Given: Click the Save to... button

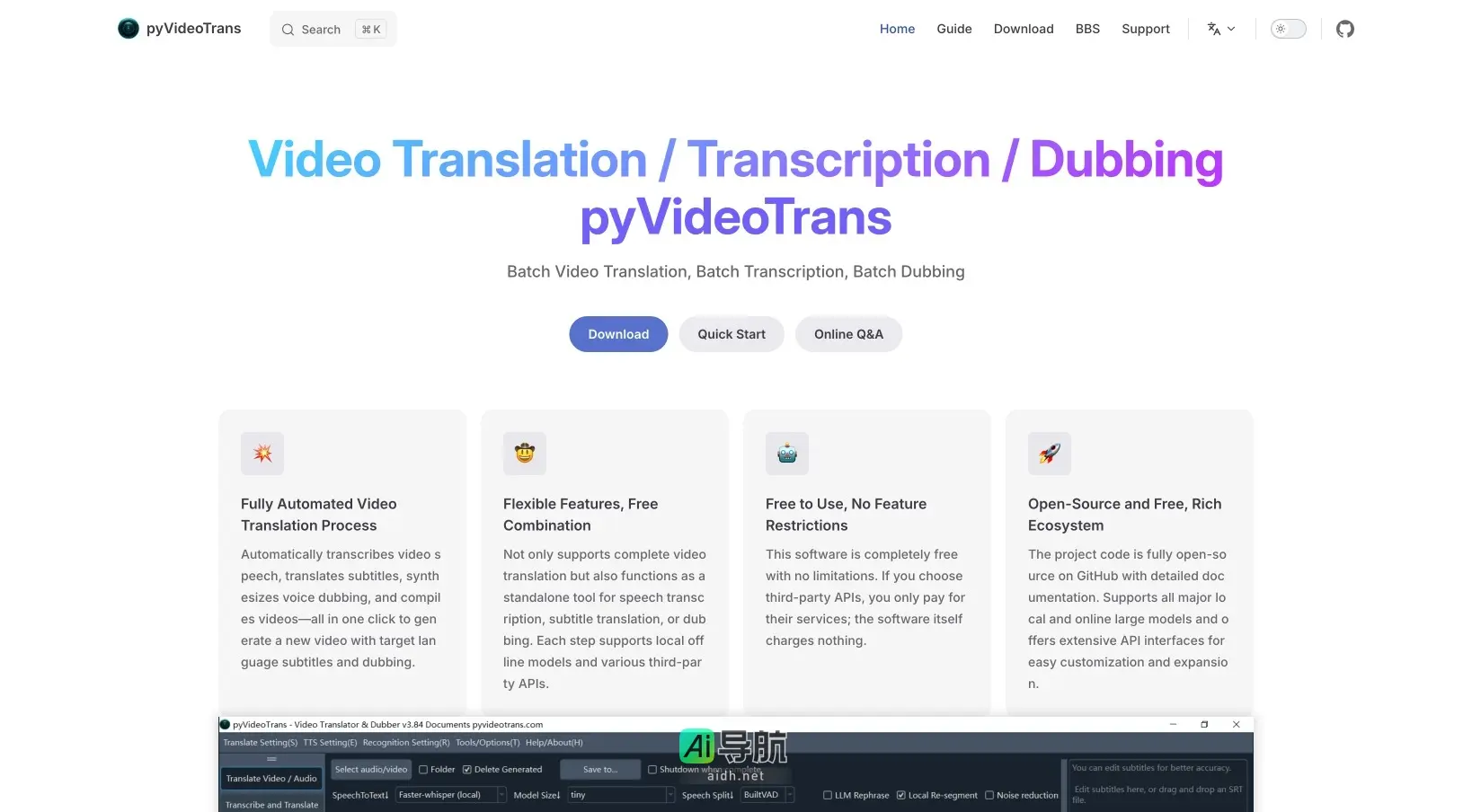Looking at the screenshot, I should [600, 770].
